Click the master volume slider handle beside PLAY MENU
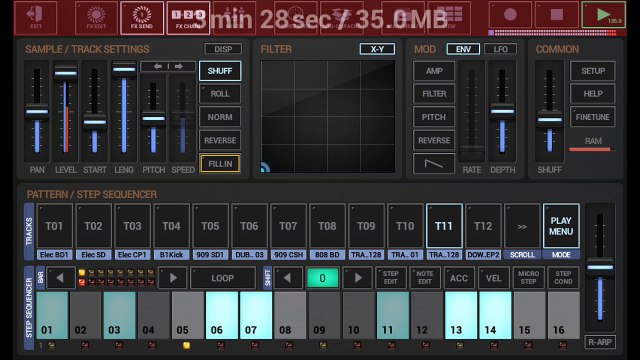The height and width of the screenshot is (360, 640). pyautogui.click(x=600, y=267)
